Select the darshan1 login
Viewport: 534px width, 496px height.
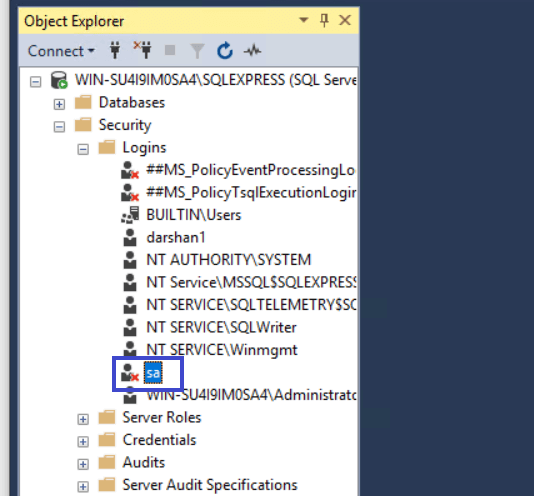tap(176, 237)
